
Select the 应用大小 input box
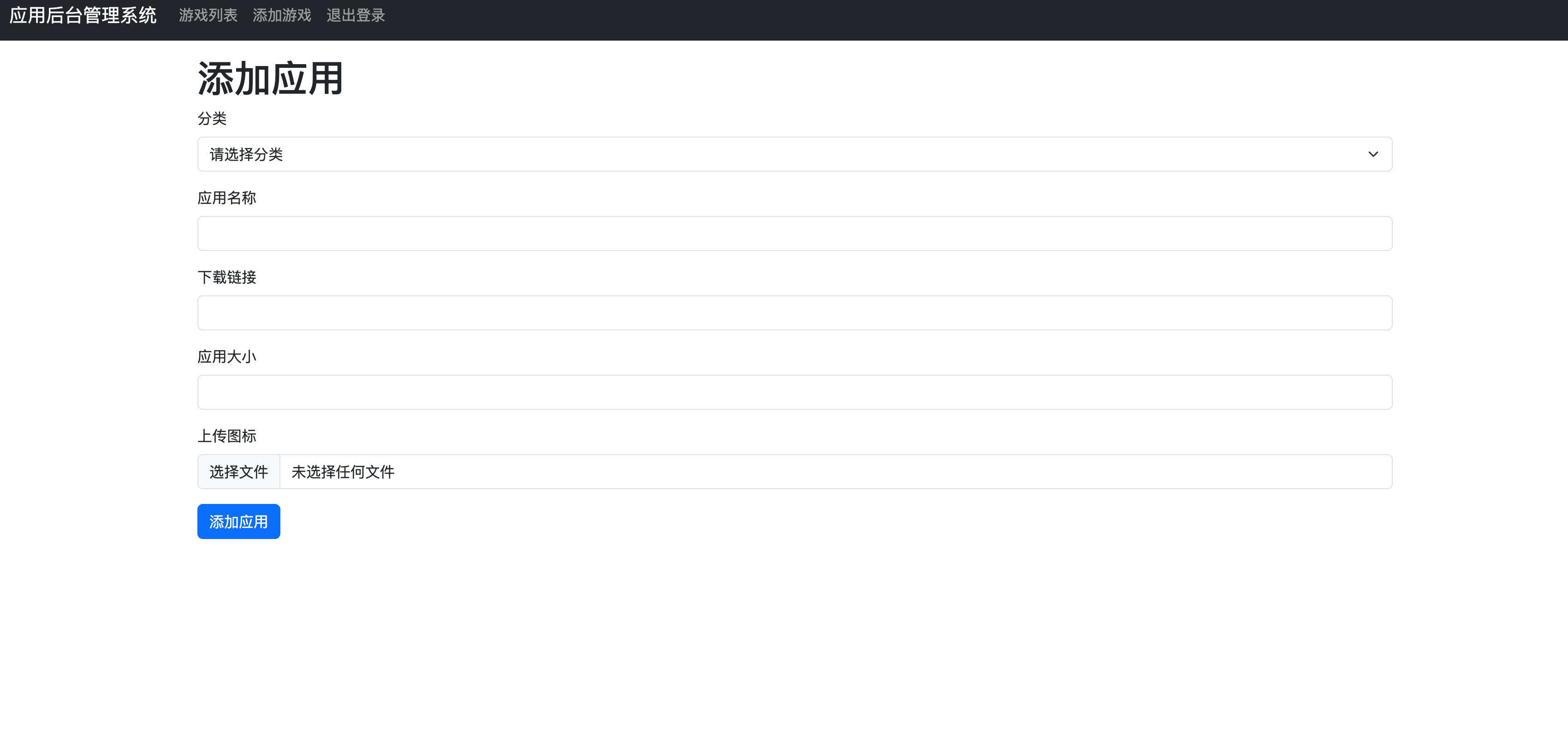tap(794, 392)
